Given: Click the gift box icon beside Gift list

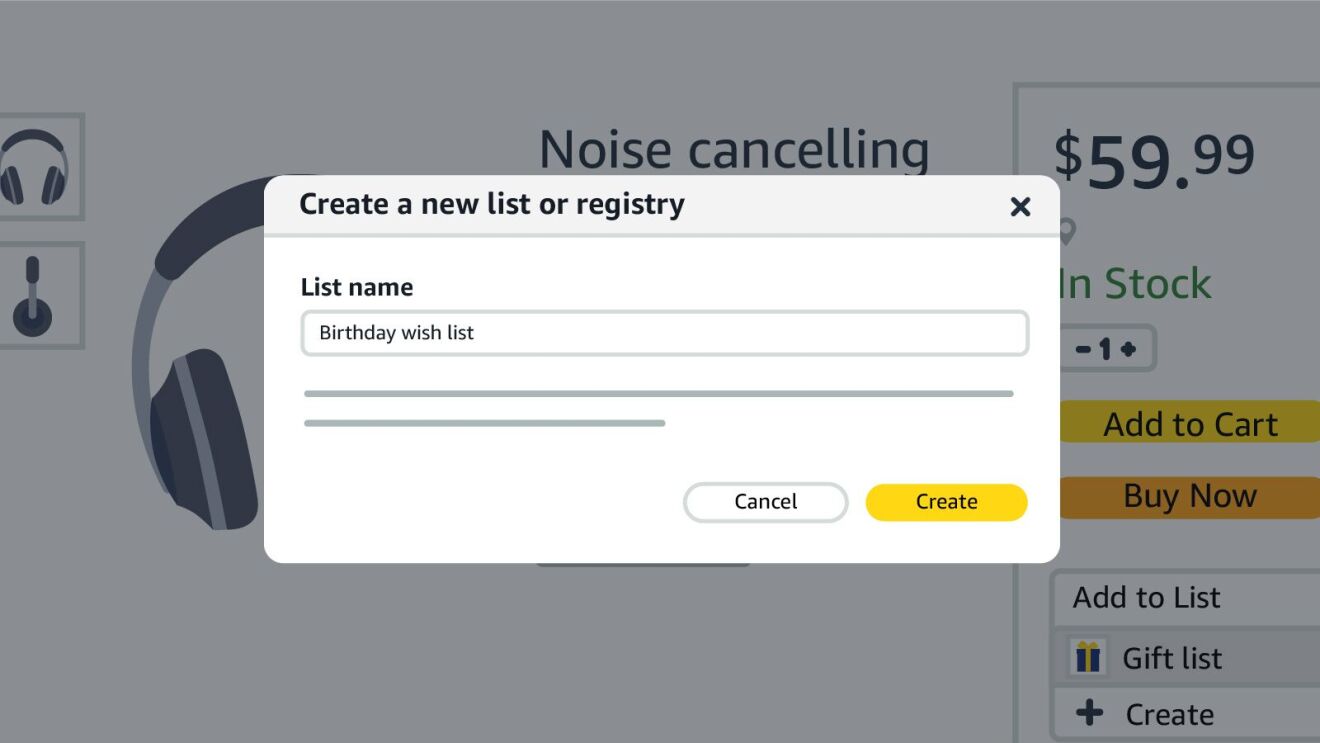Looking at the screenshot, I should click(1088, 658).
